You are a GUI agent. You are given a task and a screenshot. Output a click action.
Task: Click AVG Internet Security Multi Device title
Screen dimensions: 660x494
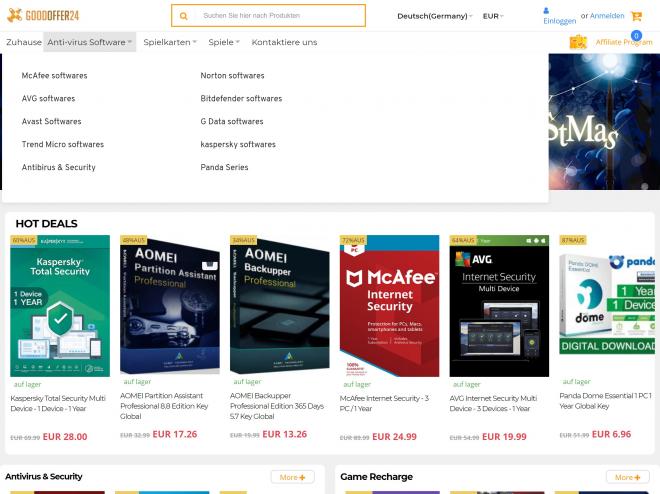(x=493, y=404)
